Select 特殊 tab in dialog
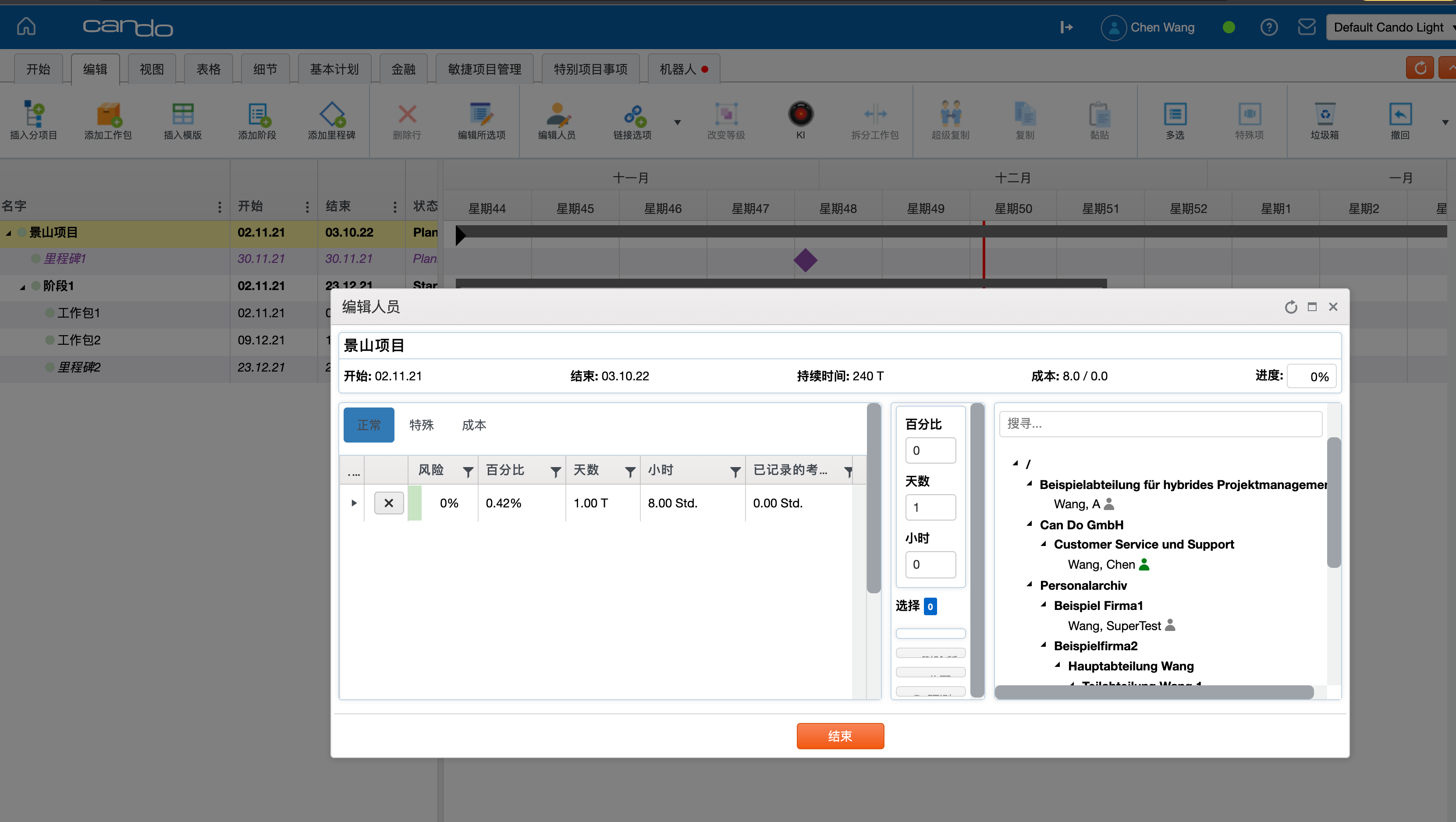The image size is (1456, 822). click(x=421, y=425)
